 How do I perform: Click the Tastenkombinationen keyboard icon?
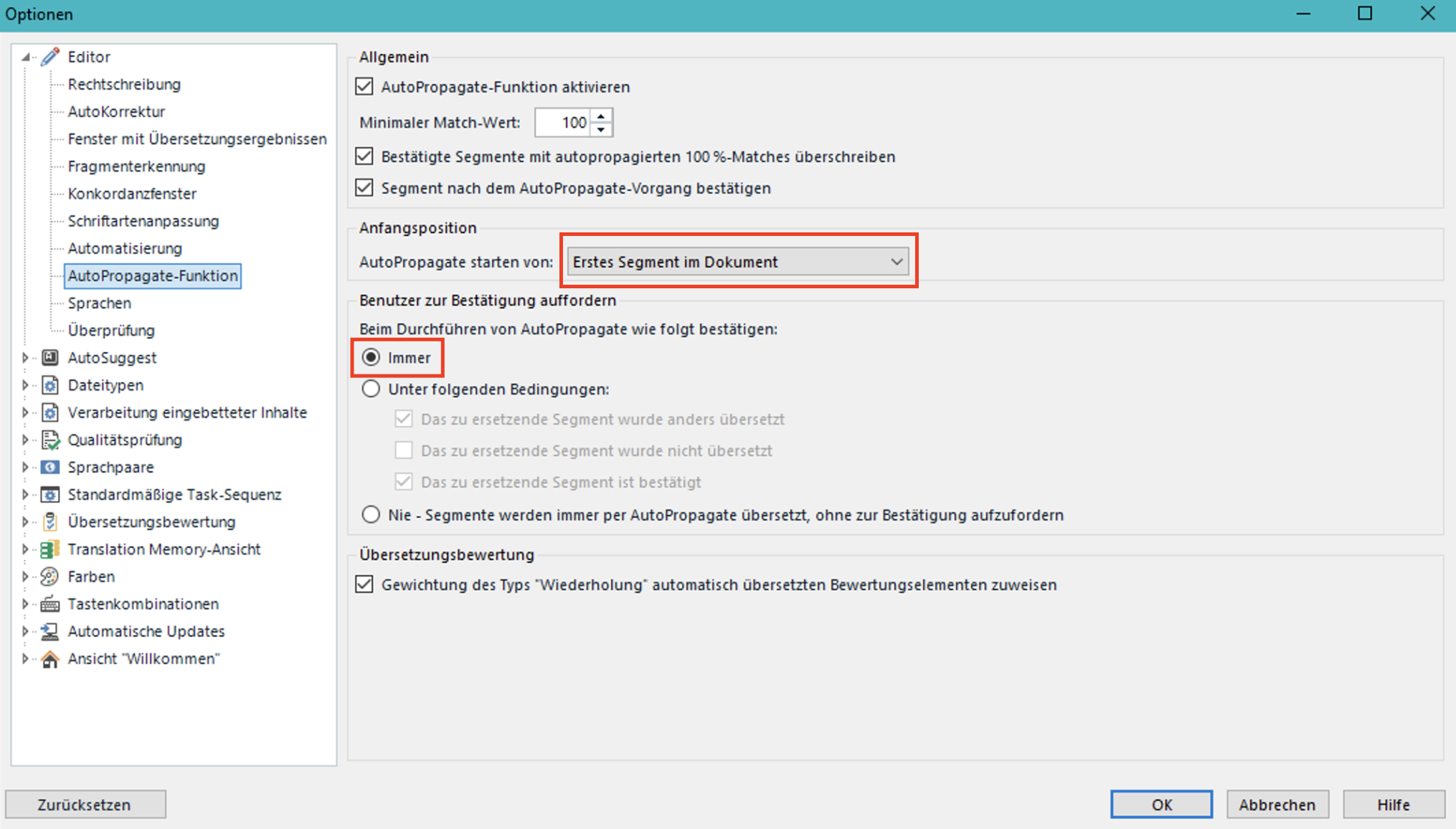pyautogui.click(x=49, y=604)
